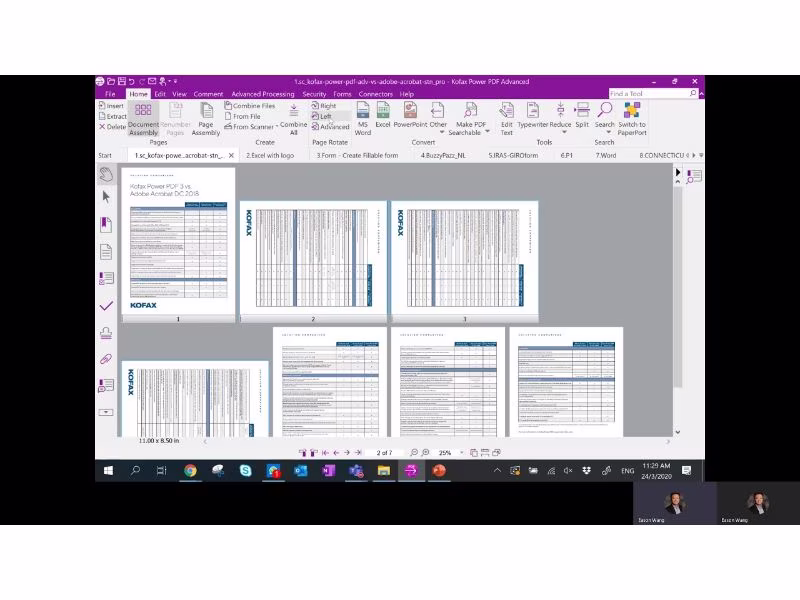
Task: Switch to 2.Excel with logo document tab
Action: coord(270,155)
